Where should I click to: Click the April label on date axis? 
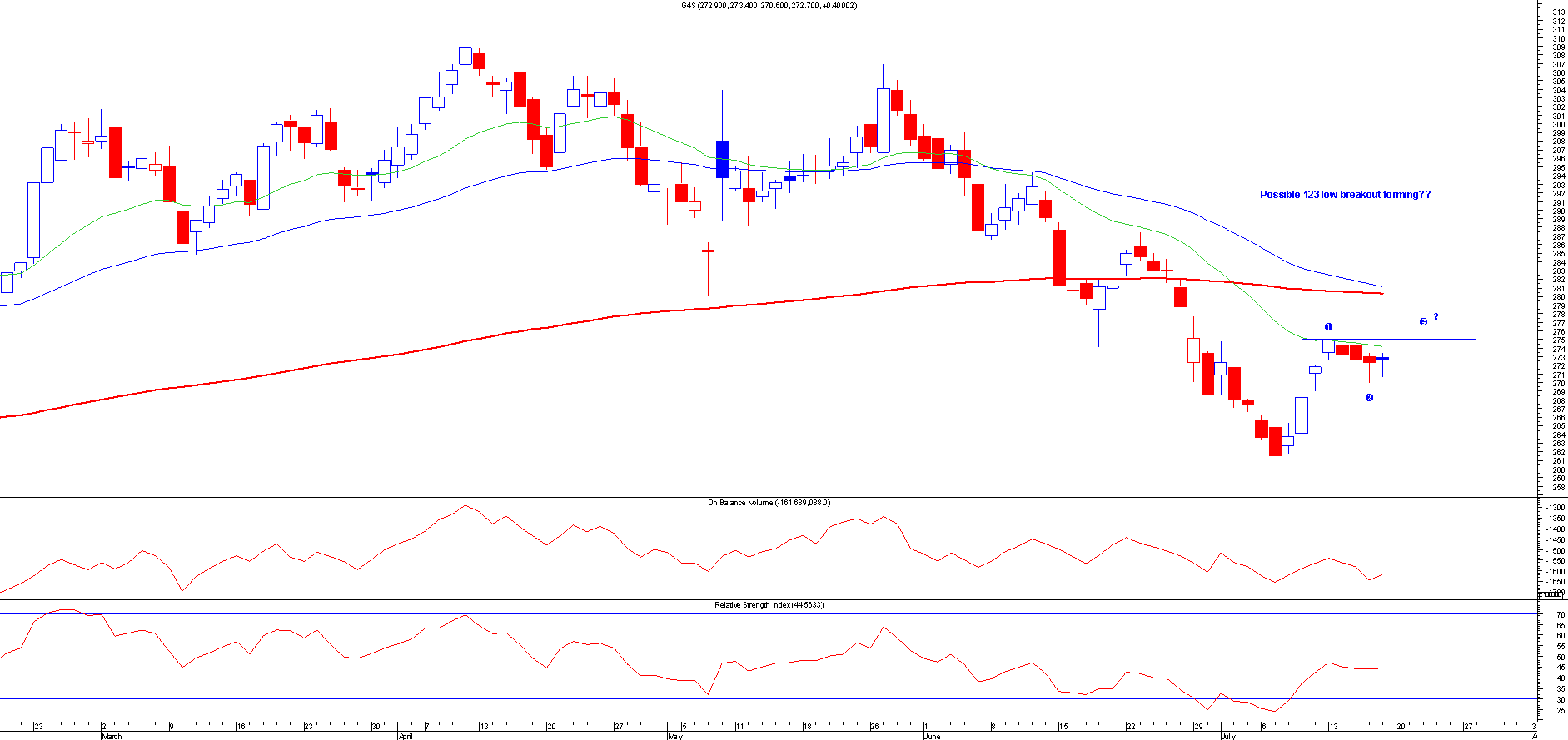coord(406,736)
